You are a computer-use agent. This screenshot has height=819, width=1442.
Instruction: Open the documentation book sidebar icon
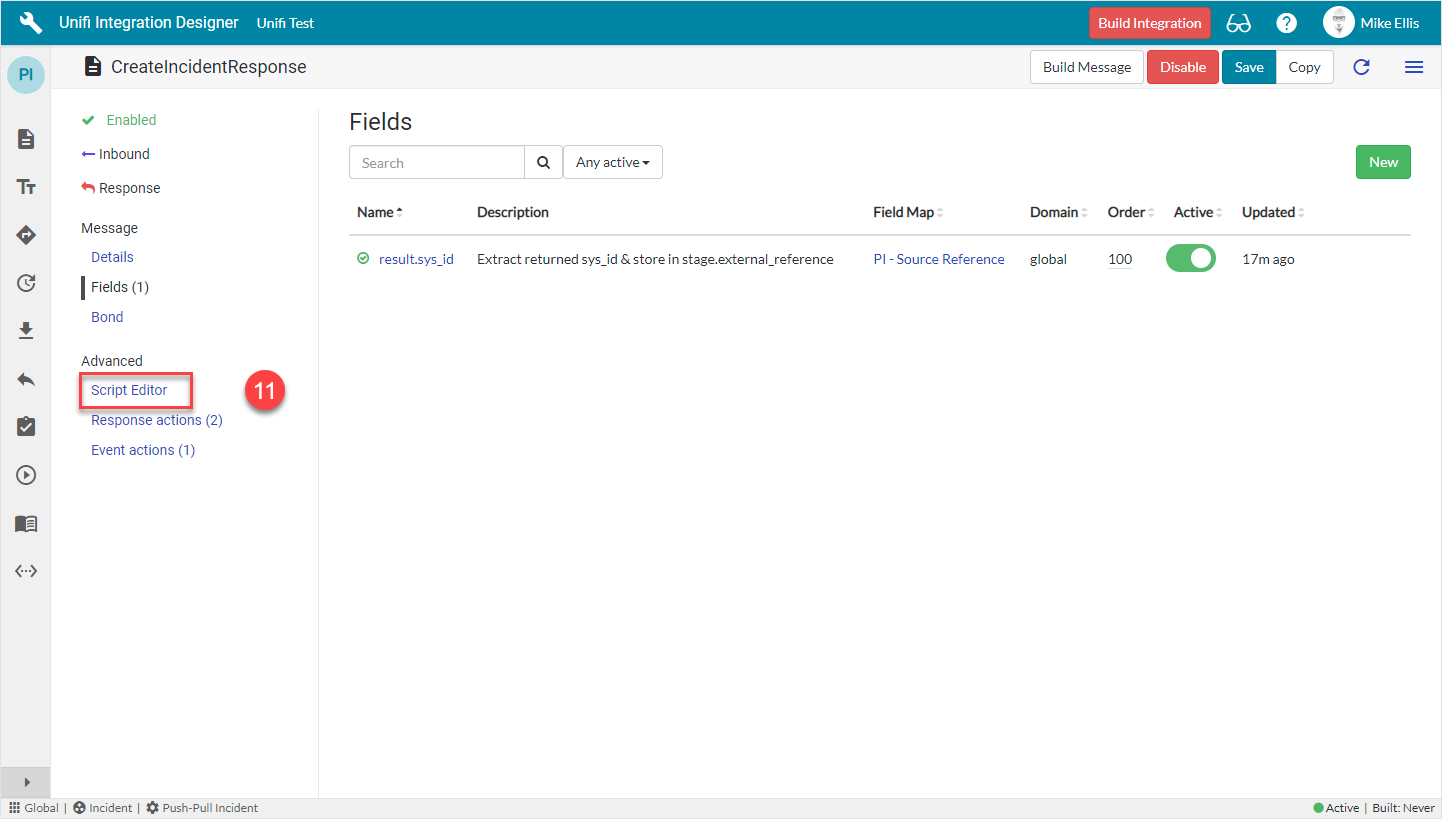tap(25, 523)
